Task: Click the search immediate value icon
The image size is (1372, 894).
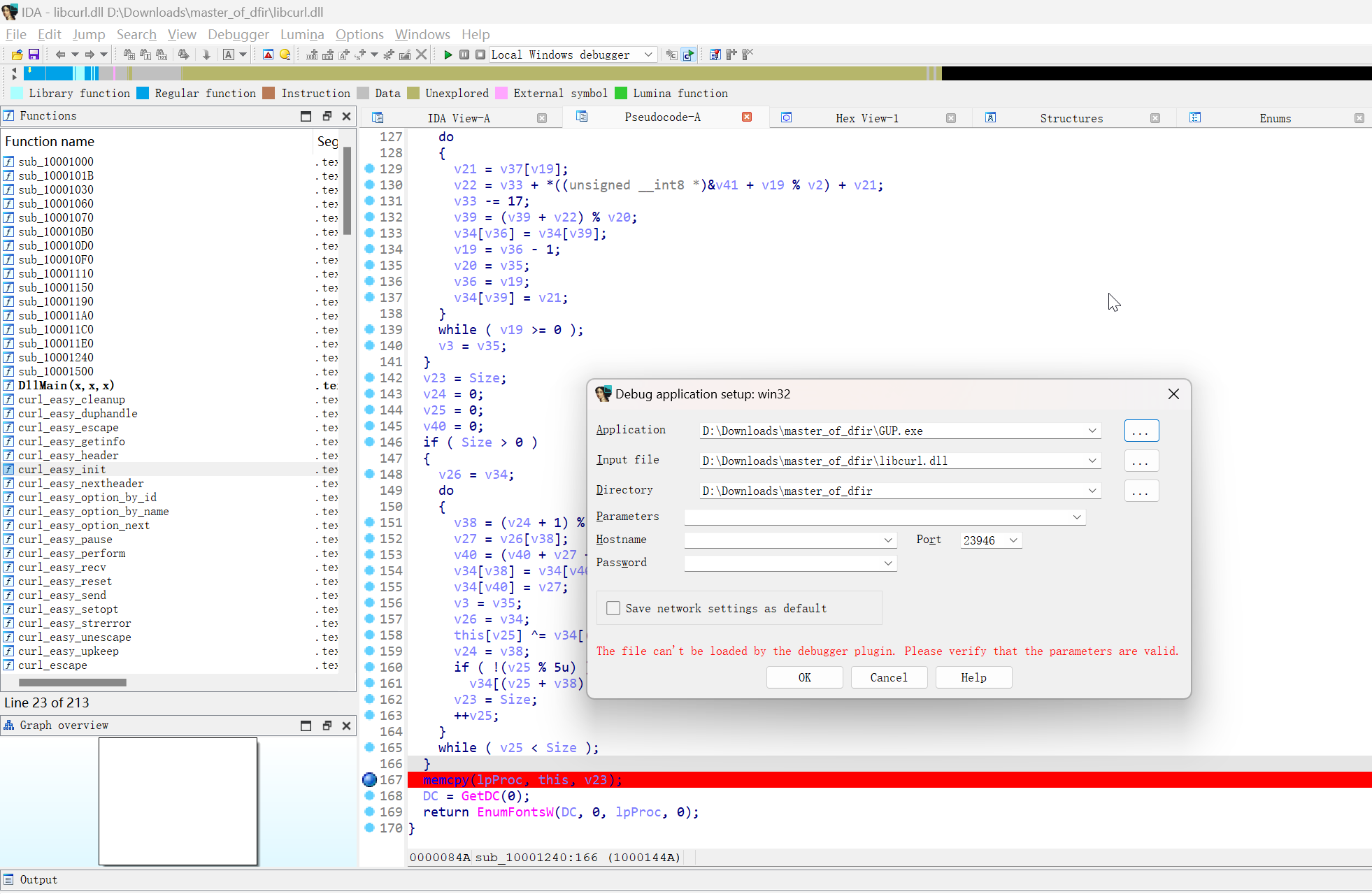Action: point(162,55)
